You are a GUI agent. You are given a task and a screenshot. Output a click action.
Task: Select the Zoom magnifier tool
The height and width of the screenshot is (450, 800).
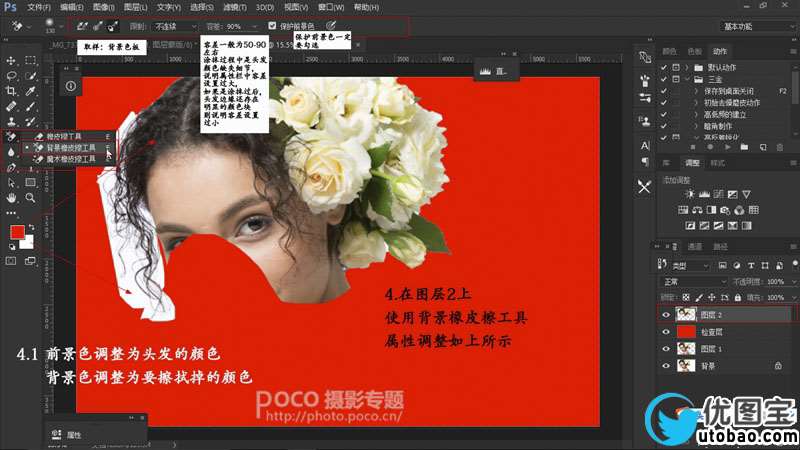click(x=30, y=197)
